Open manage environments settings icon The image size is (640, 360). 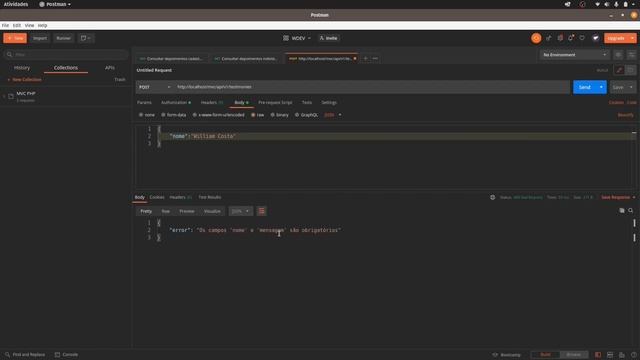pyautogui.click(x=631, y=55)
